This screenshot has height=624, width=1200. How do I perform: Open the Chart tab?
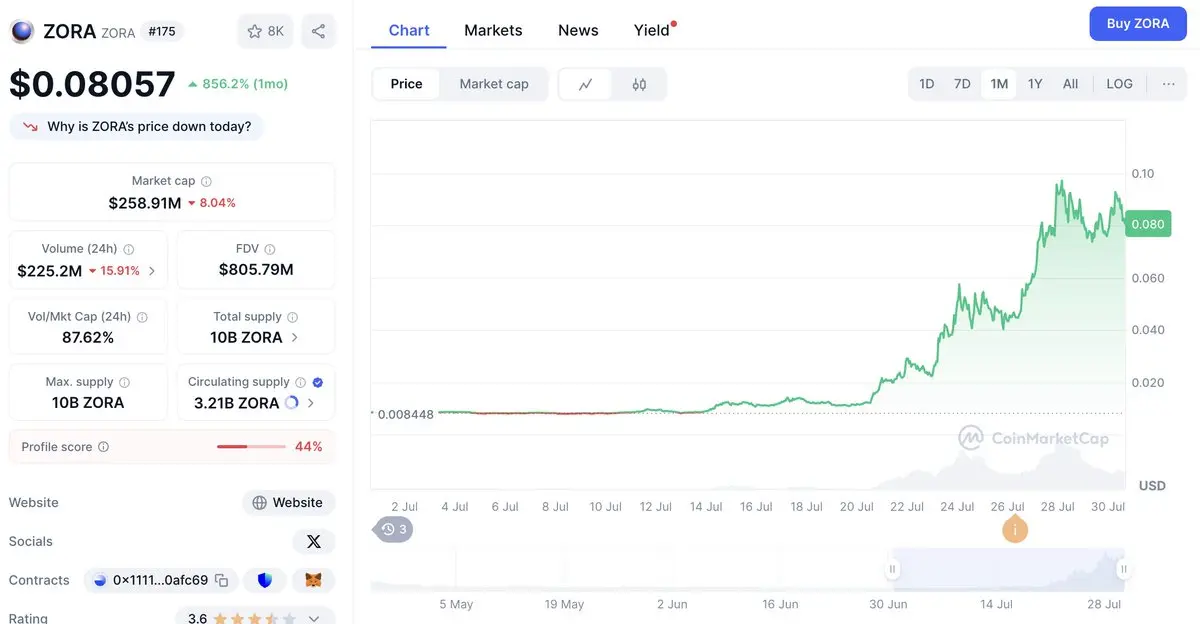click(409, 30)
